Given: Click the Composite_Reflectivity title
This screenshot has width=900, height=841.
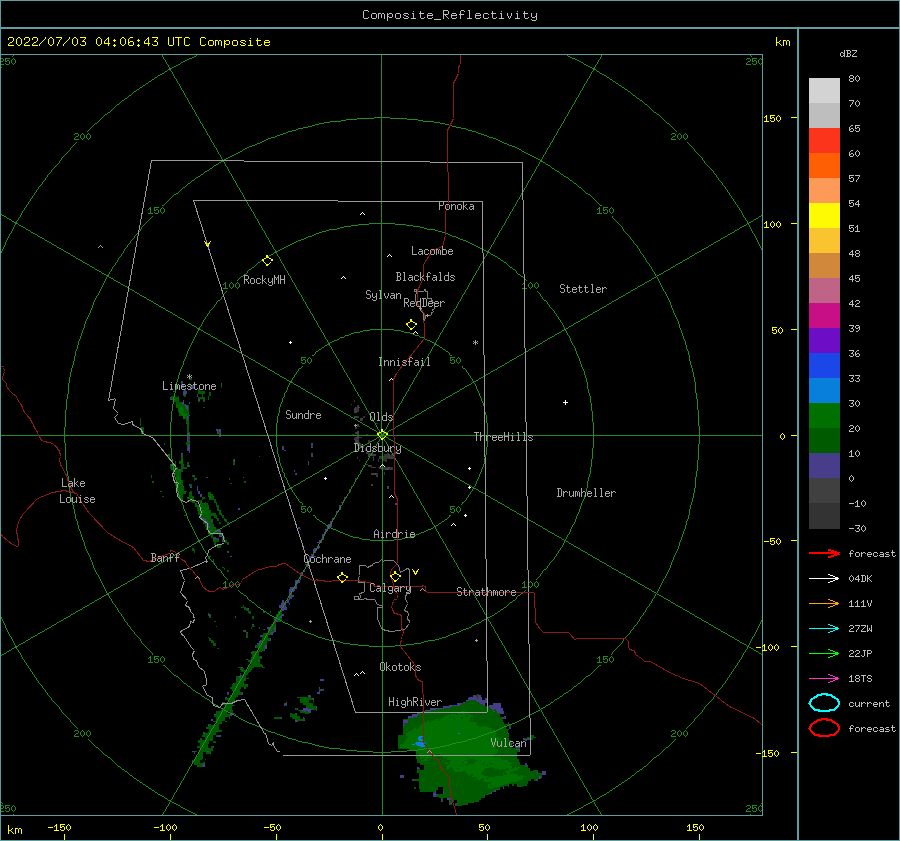Looking at the screenshot, I should [x=450, y=15].
